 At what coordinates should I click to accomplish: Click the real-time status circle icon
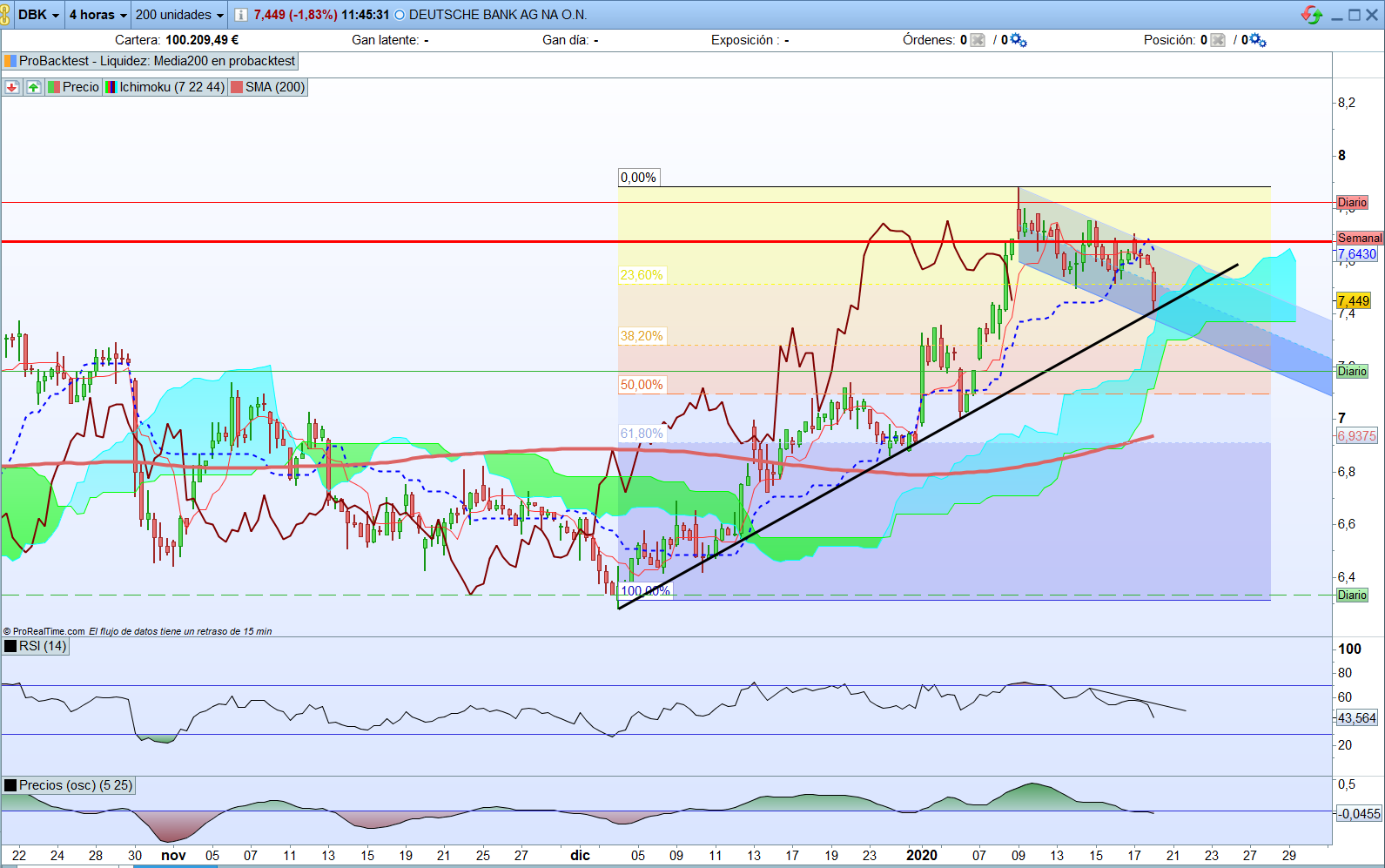[x=400, y=15]
